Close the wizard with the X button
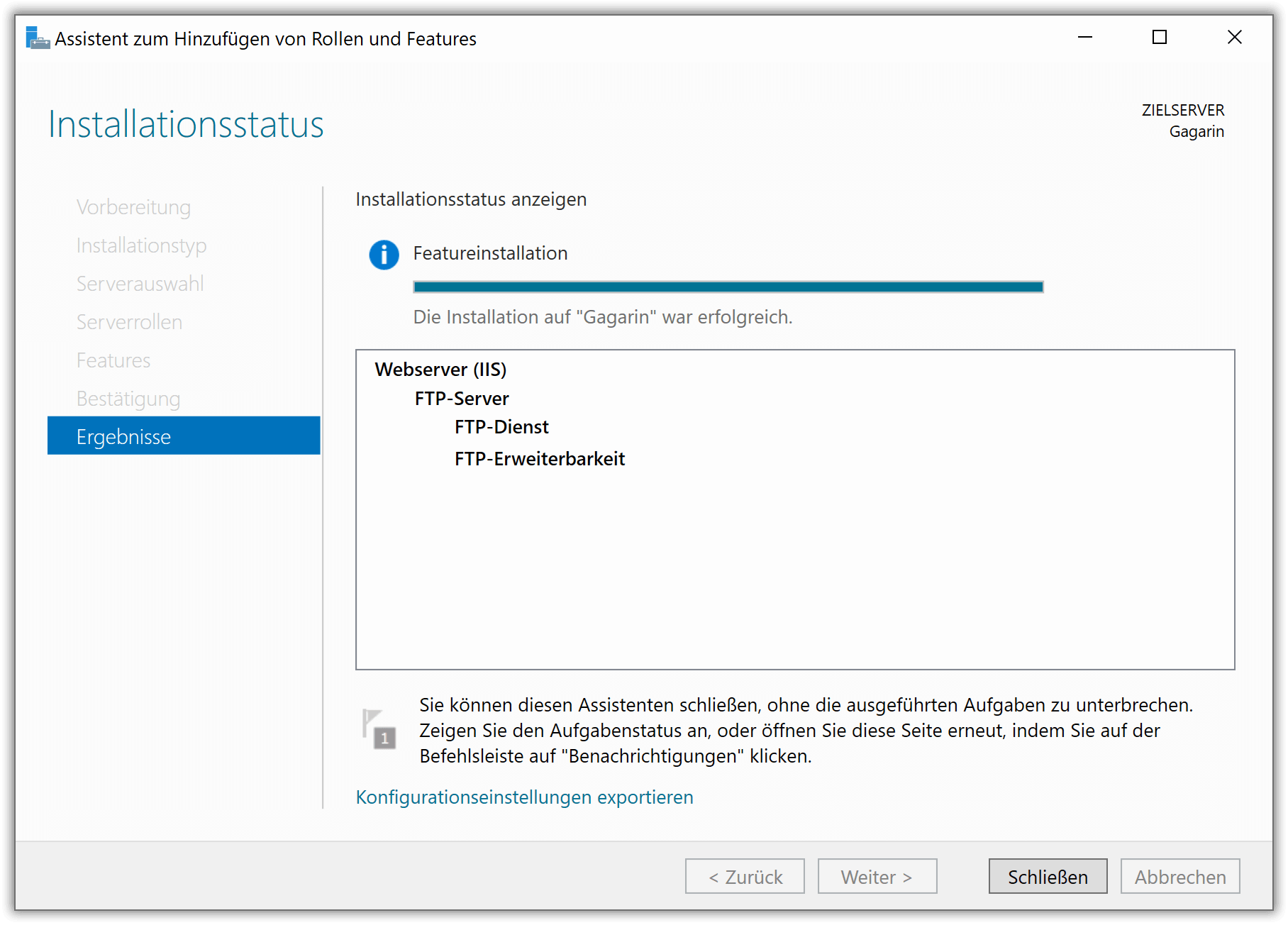Screen dimensions: 1288x925 1235,38
